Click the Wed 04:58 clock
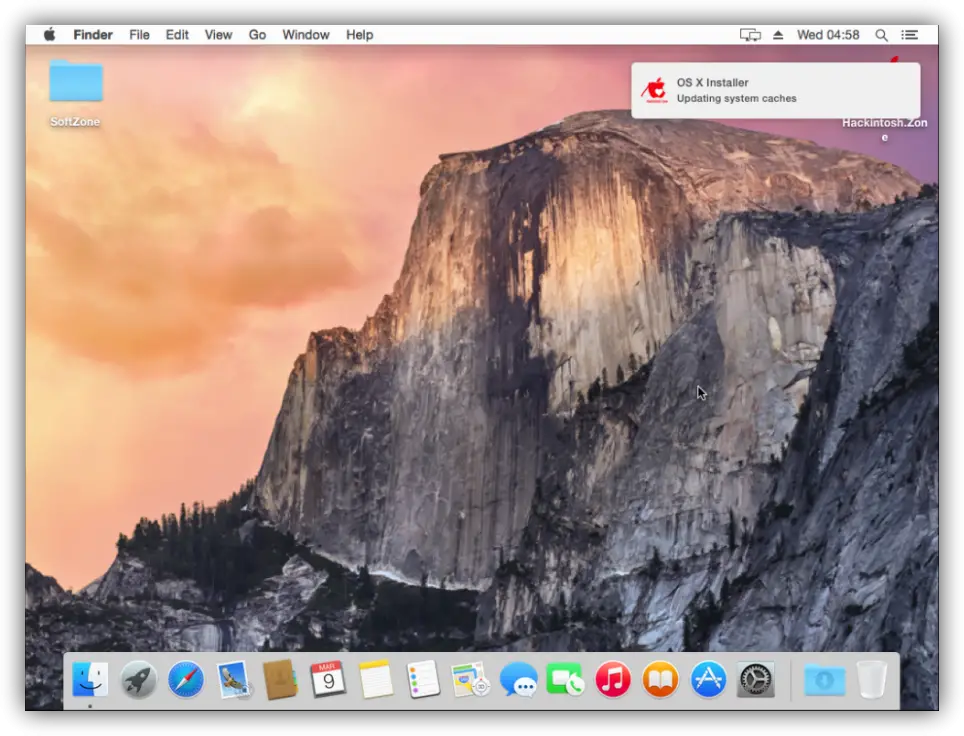The height and width of the screenshot is (736, 964). (x=828, y=35)
